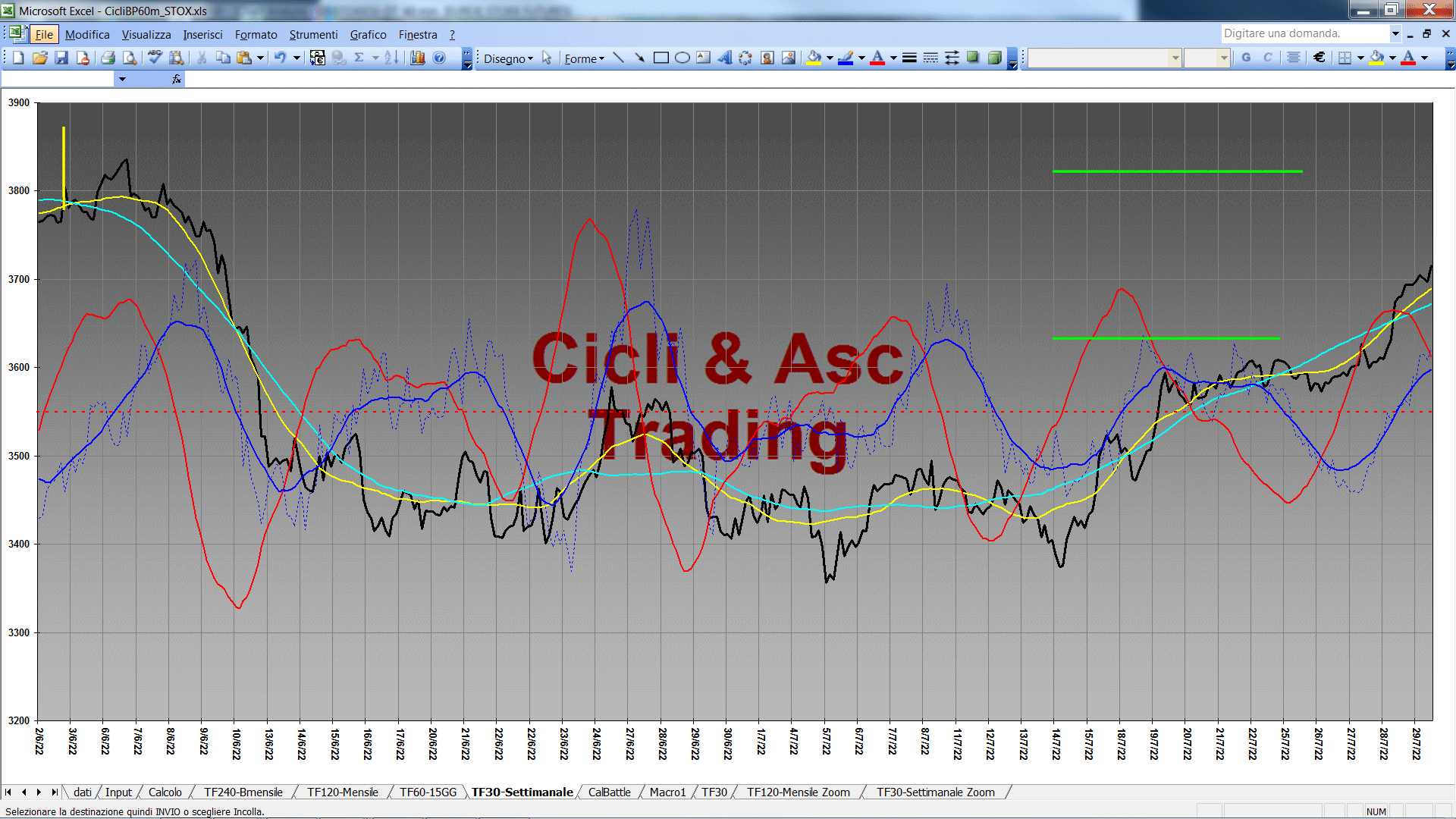This screenshot has height=819, width=1456.
Task: Go to first sheet tab arrow
Action: point(8,792)
